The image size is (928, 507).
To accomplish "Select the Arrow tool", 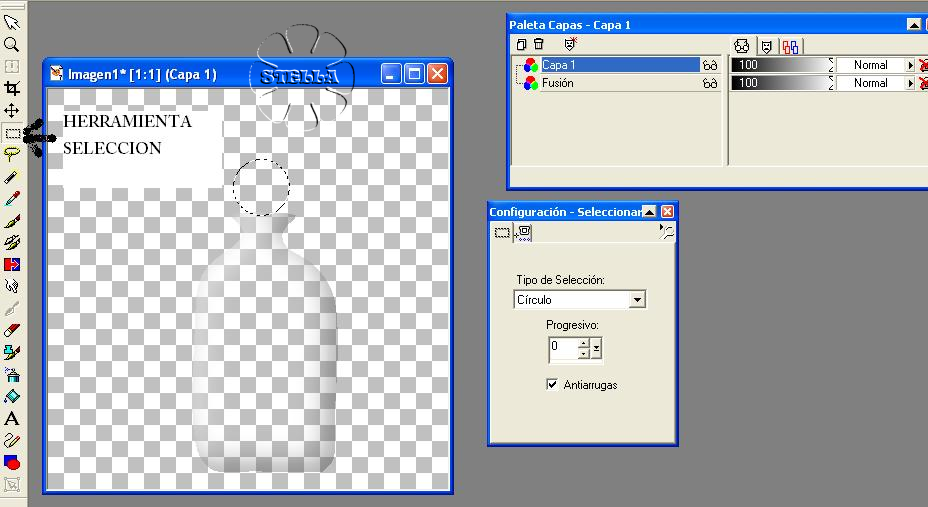I will tap(12, 22).
